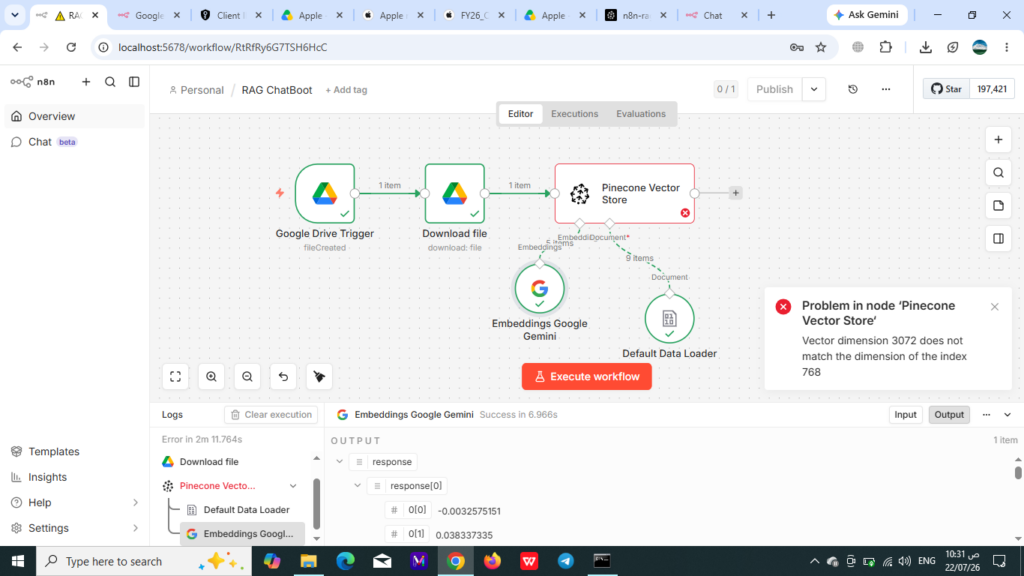Open the workflow history icon

[x=853, y=89]
